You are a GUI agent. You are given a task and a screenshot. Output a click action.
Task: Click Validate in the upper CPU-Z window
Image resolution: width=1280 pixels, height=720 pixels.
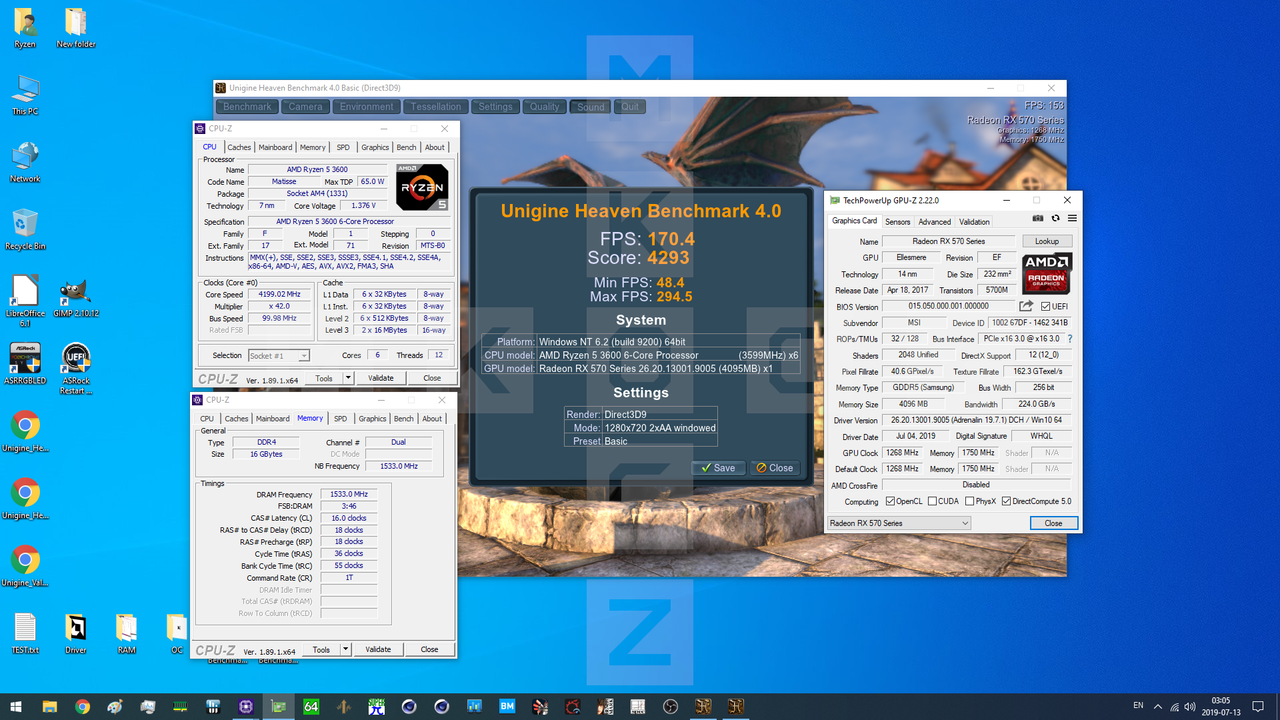[x=380, y=378]
